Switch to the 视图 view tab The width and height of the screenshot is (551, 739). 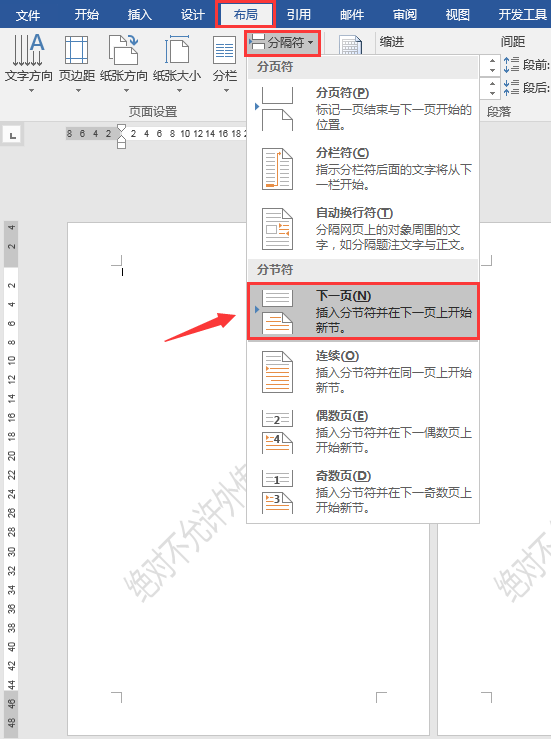[x=458, y=15]
